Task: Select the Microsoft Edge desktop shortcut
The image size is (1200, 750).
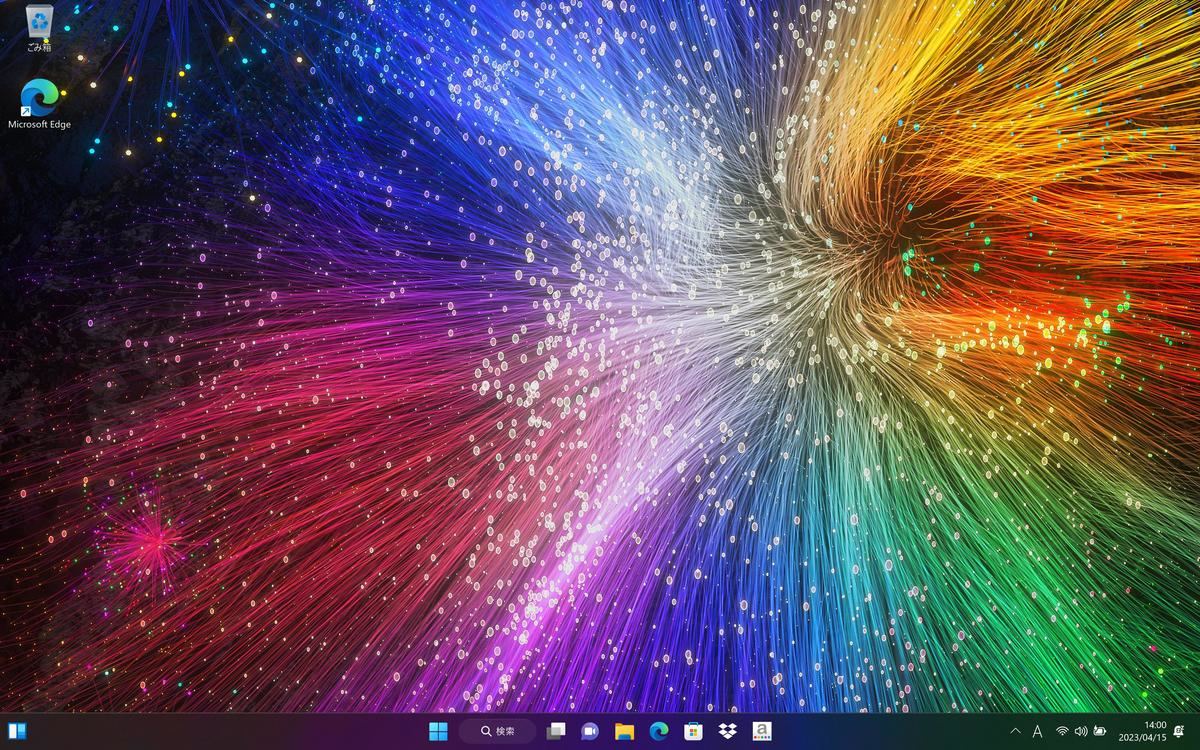Action: [39, 104]
